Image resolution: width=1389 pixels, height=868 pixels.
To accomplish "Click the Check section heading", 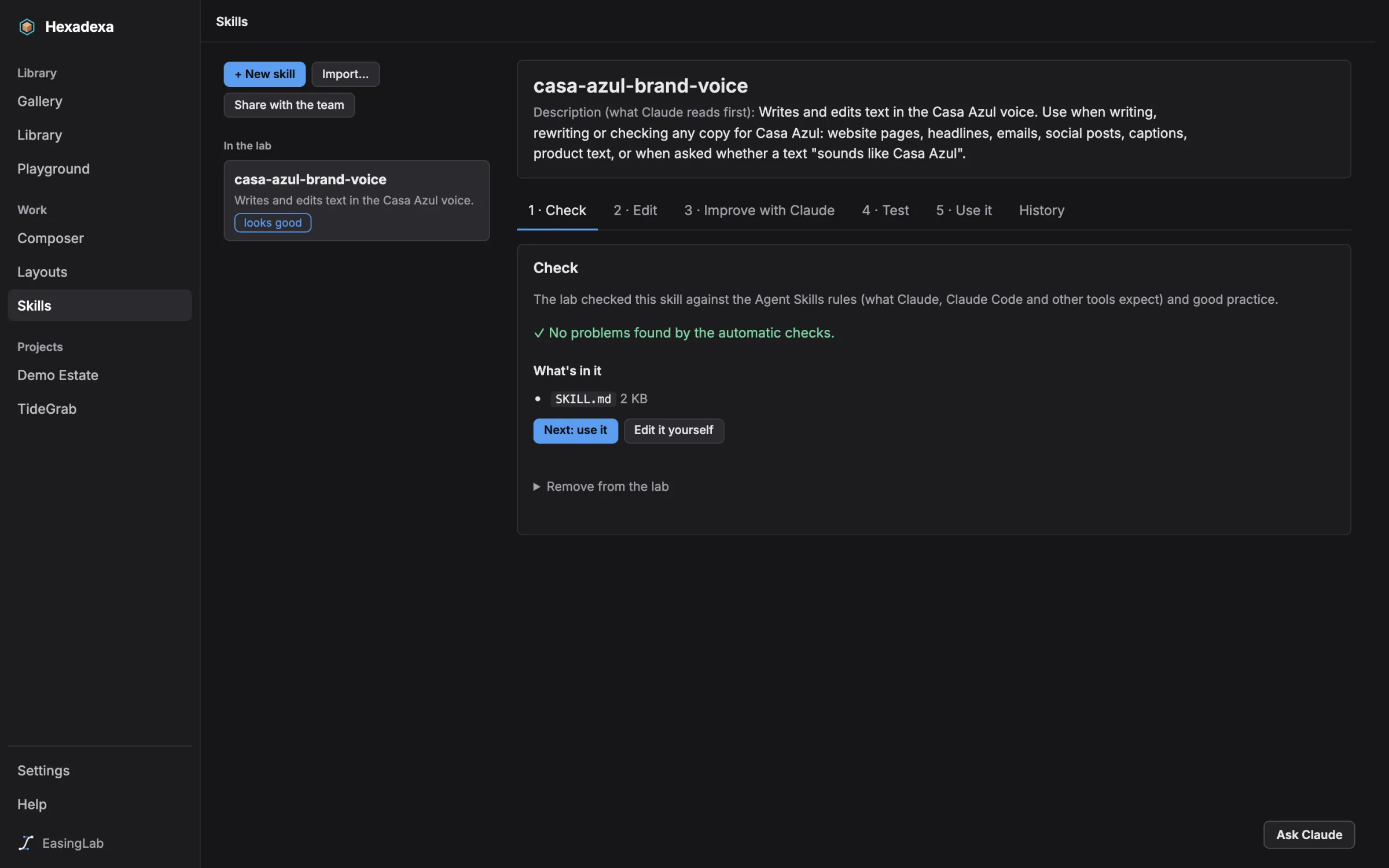I will pyautogui.click(x=556, y=268).
